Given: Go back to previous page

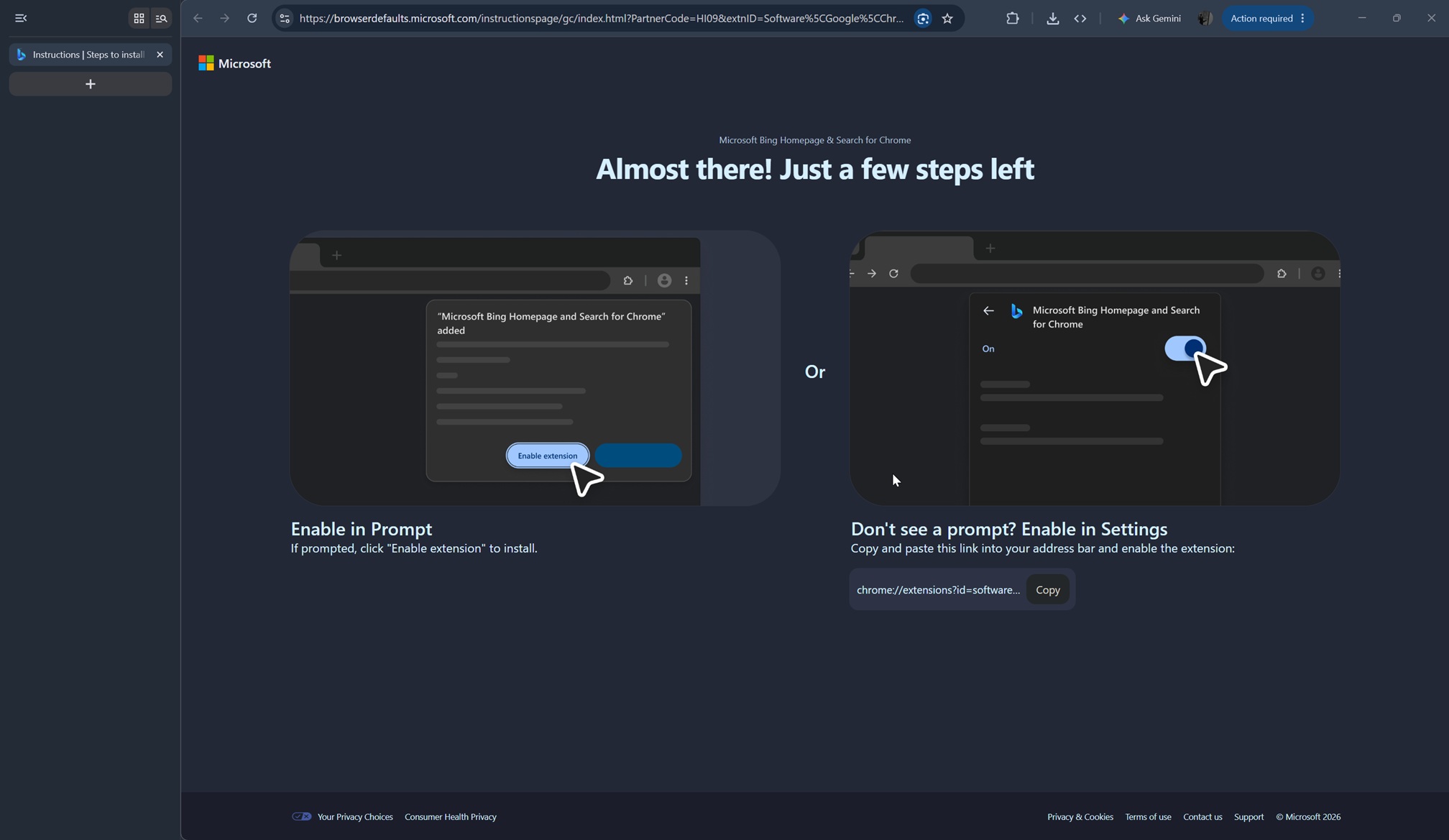Looking at the screenshot, I should [198, 19].
